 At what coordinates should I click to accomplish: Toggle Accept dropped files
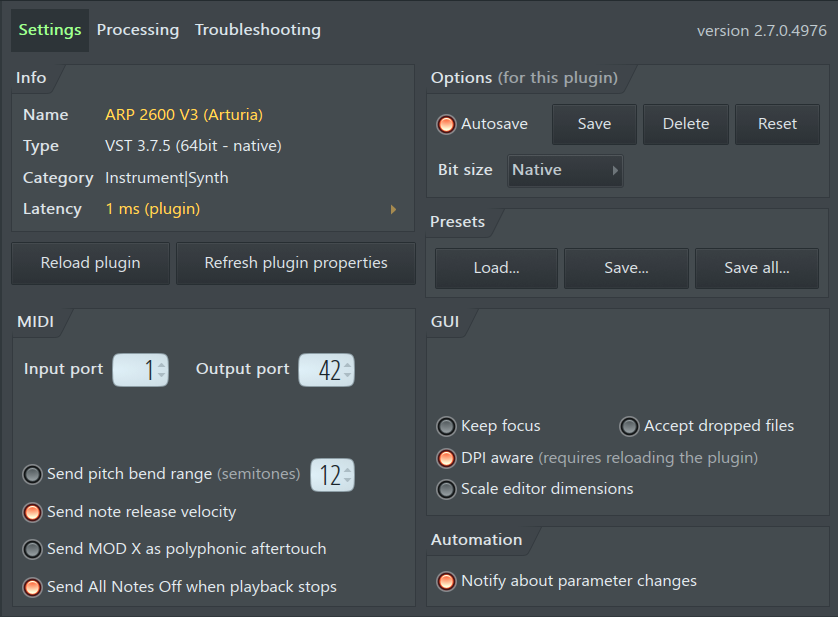(x=629, y=426)
